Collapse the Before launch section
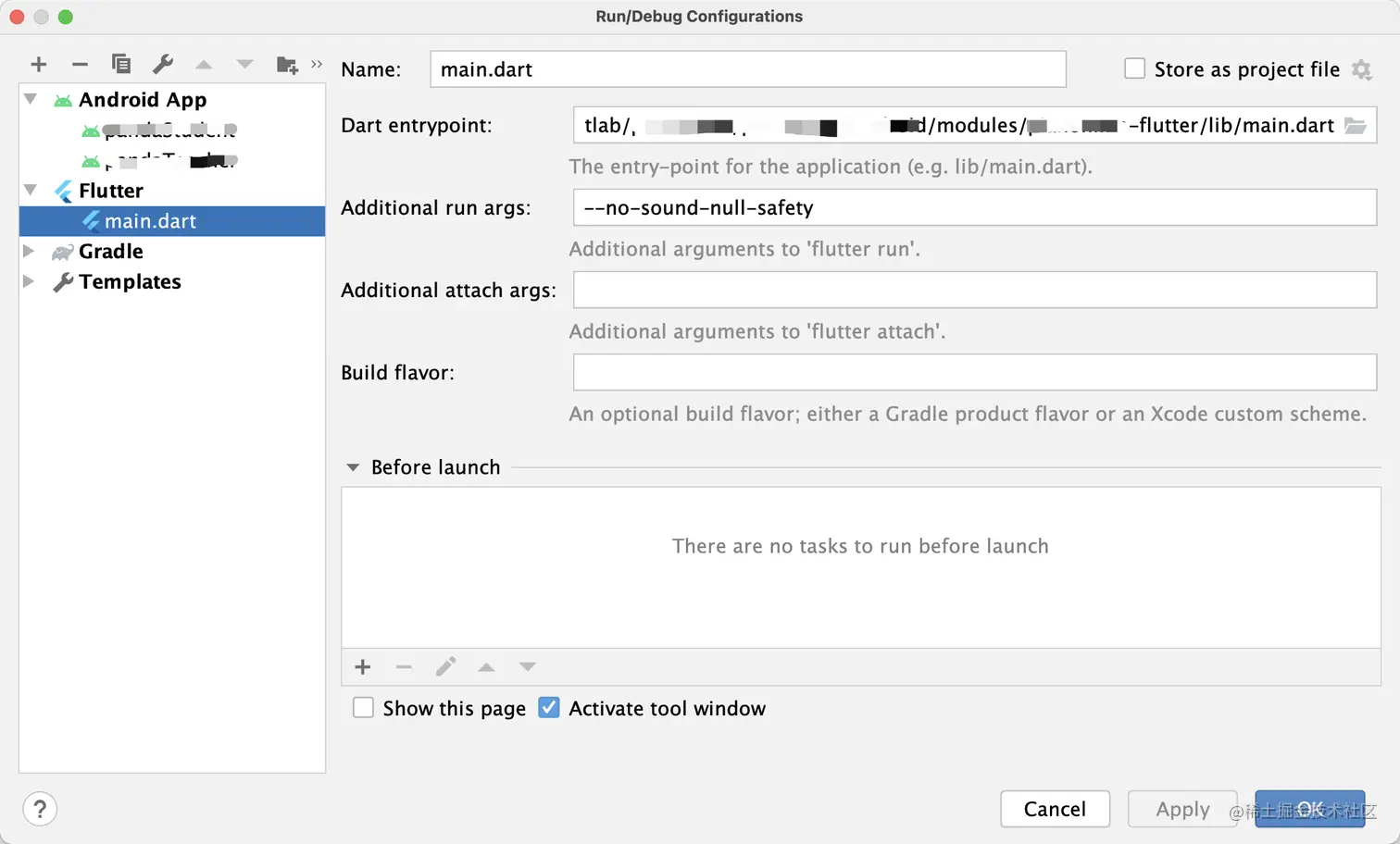1400x844 pixels. 353,467
